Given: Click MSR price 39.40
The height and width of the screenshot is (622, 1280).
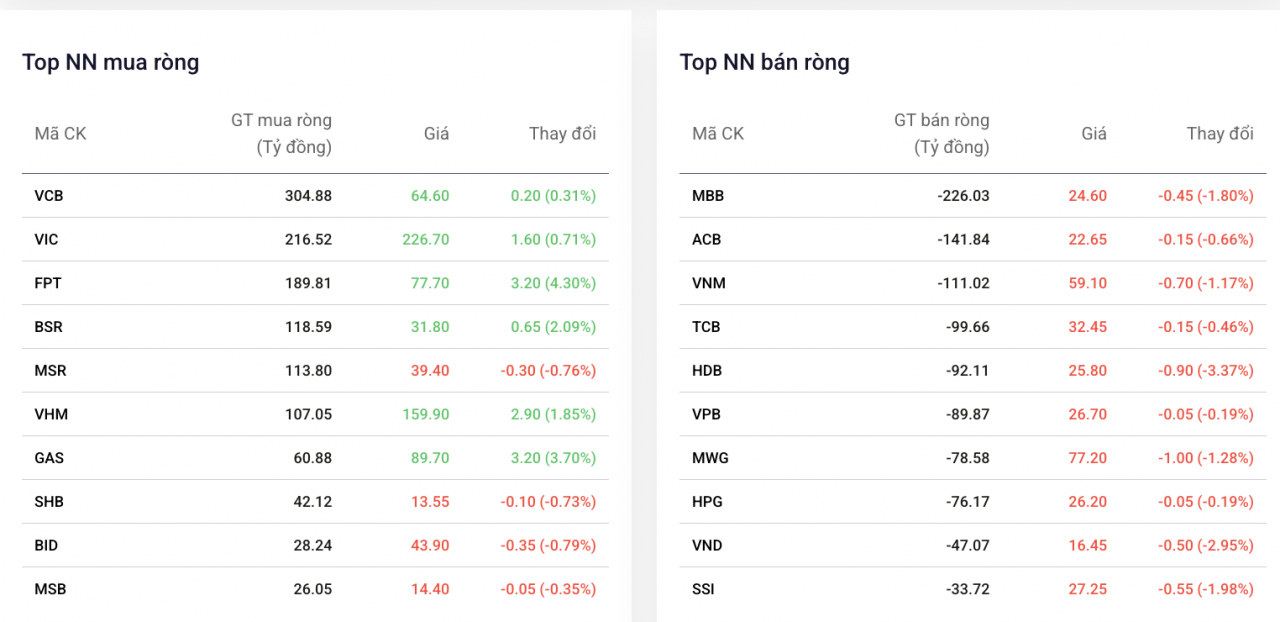Looking at the screenshot, I should coord(430,371).
